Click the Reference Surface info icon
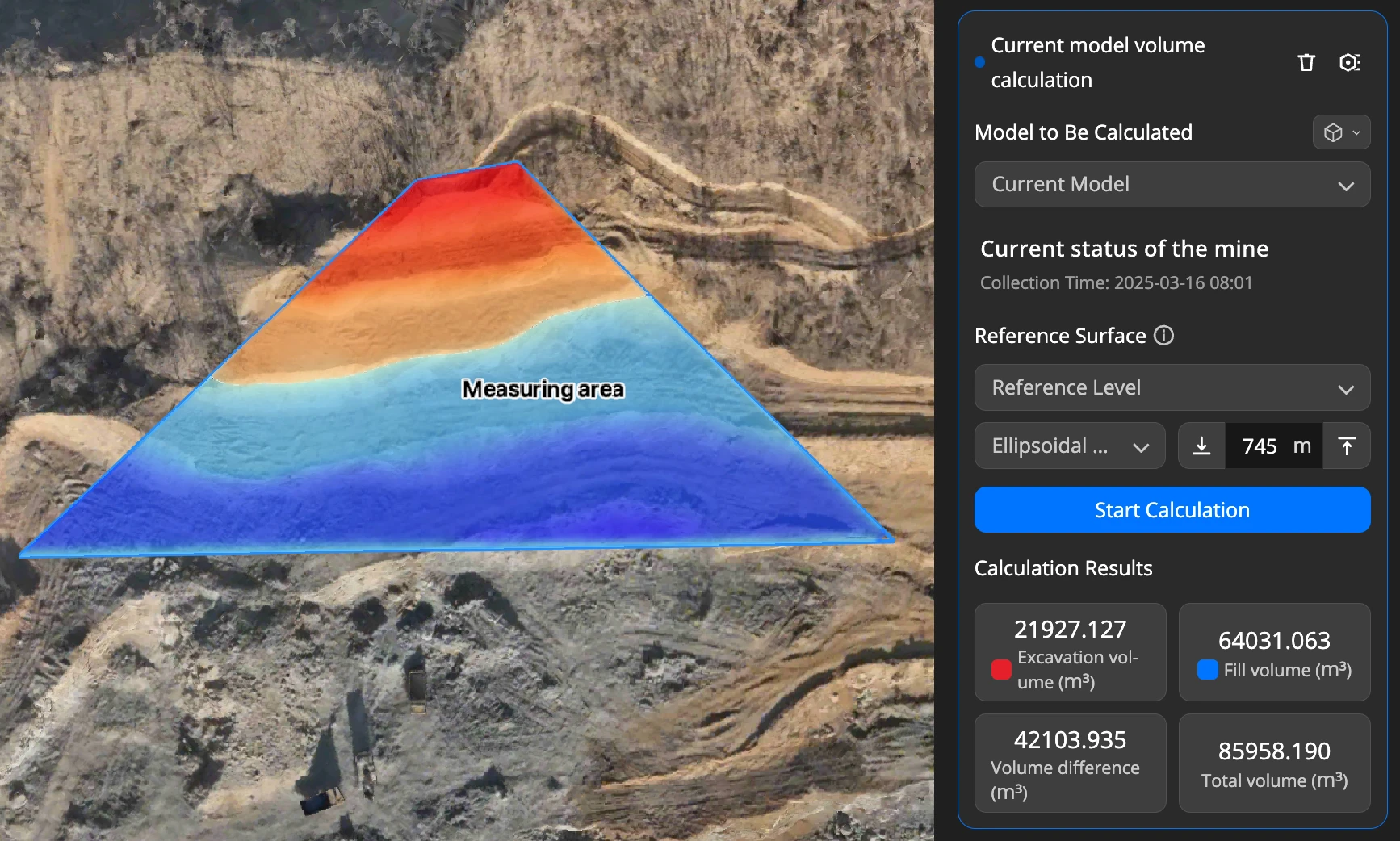The image size is (1400, 841). (x=1163, y=335)
